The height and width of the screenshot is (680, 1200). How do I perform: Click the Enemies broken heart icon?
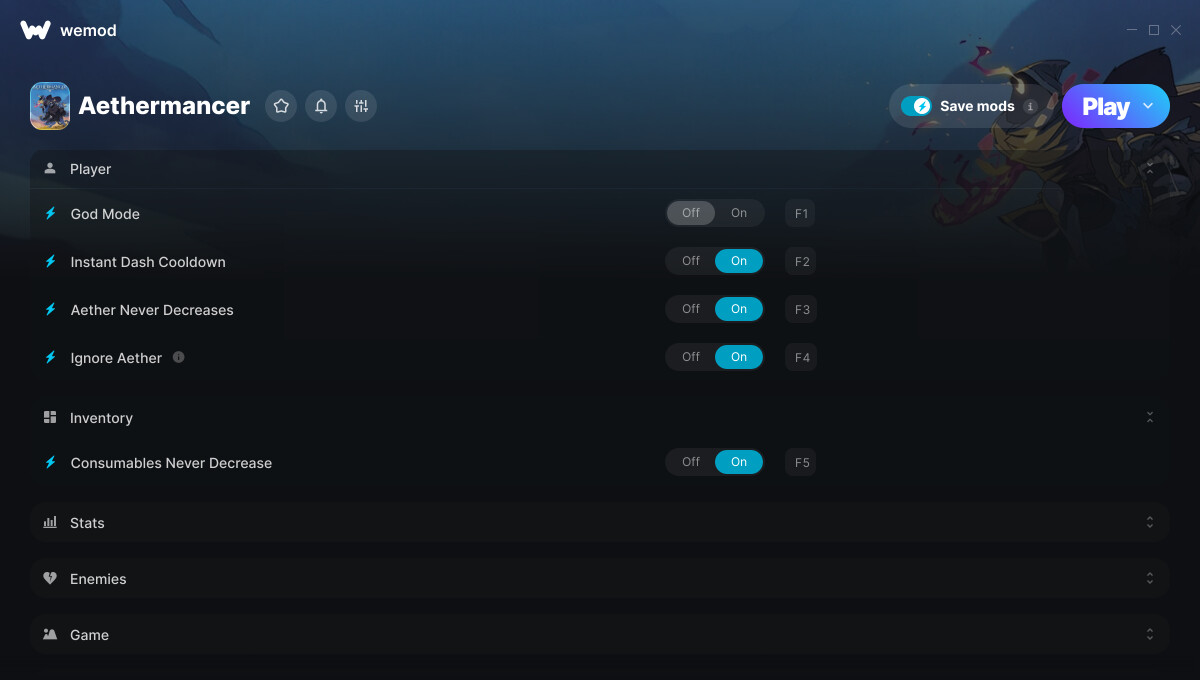pos(50,578)
